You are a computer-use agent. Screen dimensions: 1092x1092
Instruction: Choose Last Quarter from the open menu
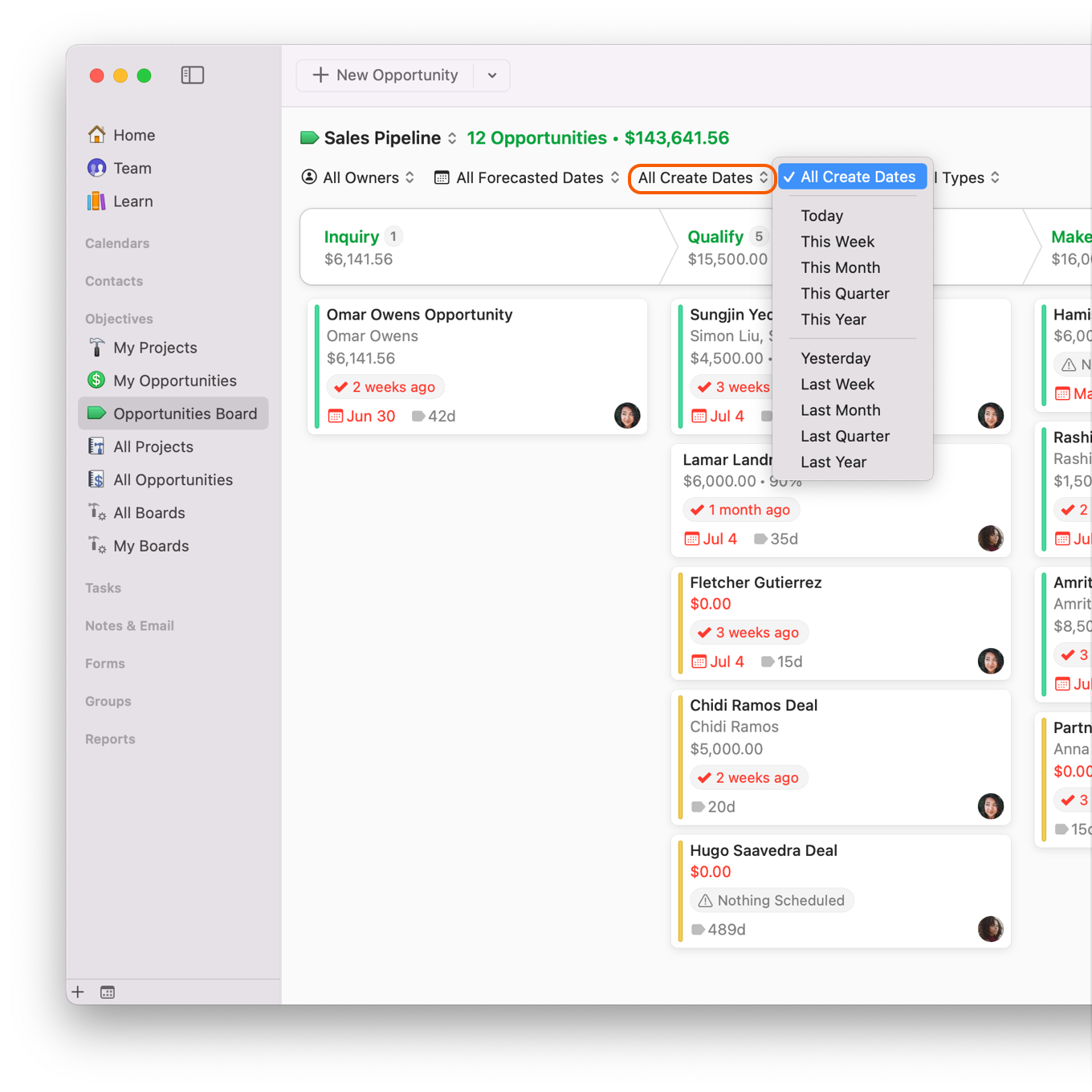pos(845,436)
